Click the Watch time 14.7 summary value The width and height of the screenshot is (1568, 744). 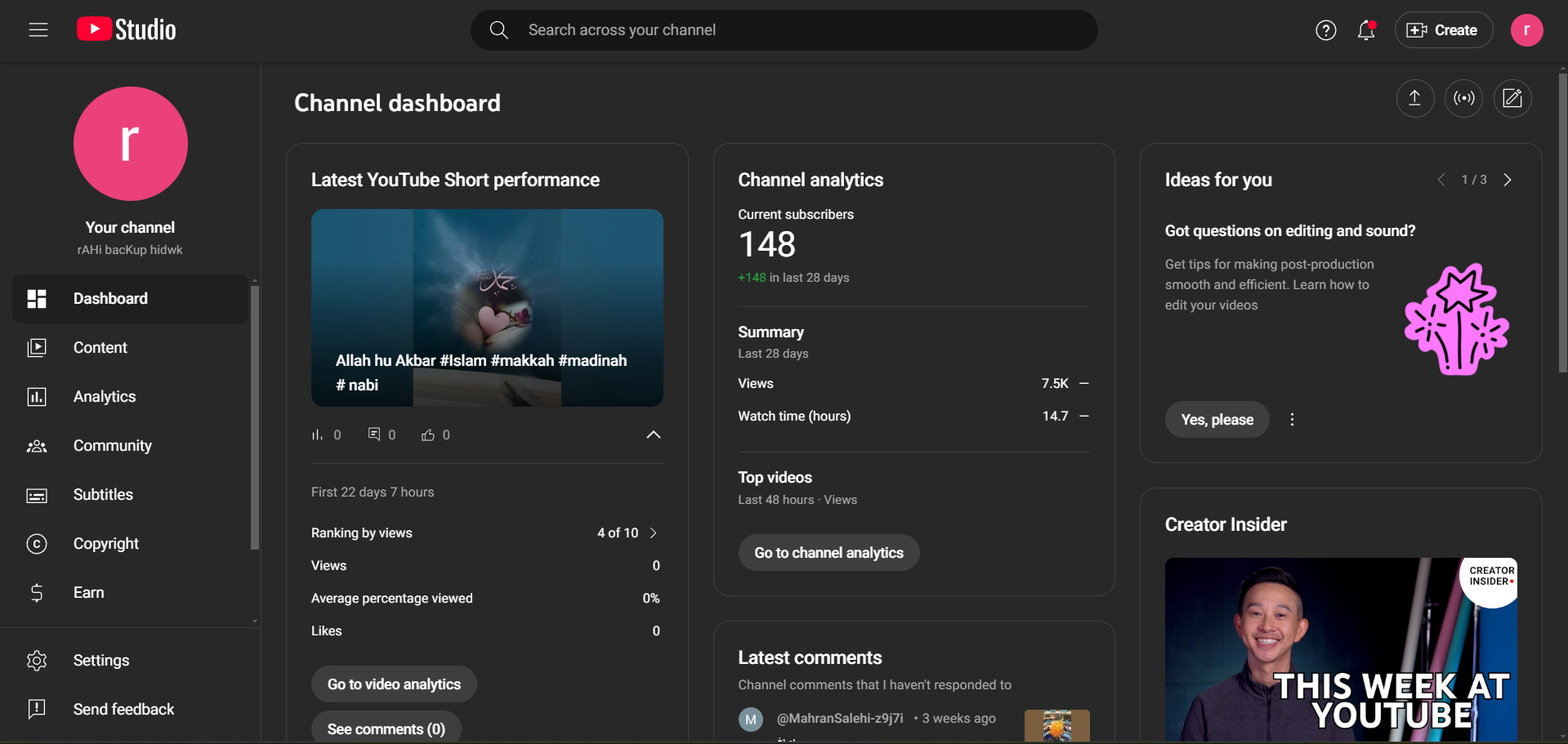[1055, 417]
